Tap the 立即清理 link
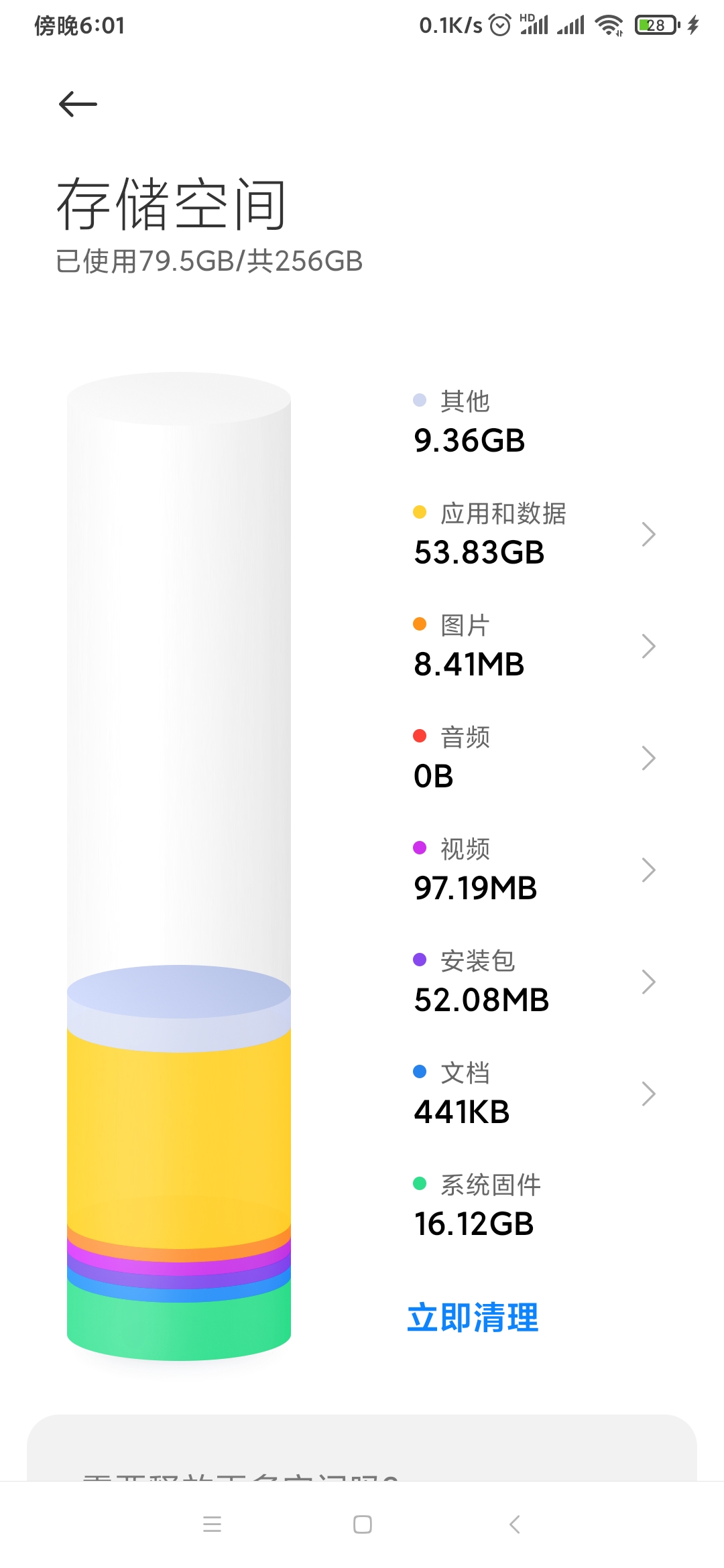 (x=473, y=1317)
